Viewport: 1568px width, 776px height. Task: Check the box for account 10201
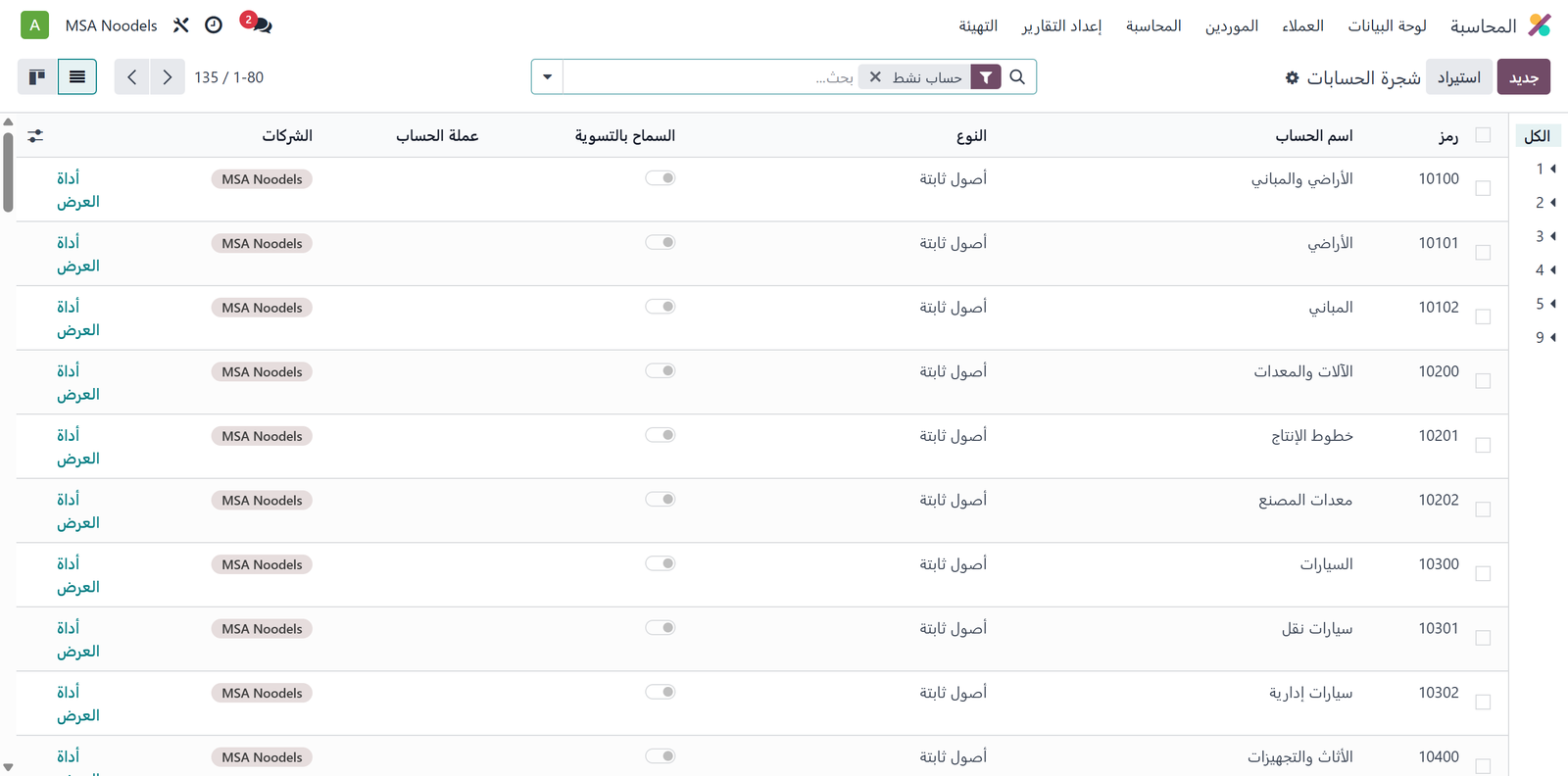pyautogui.click(x=1483, y=445)
